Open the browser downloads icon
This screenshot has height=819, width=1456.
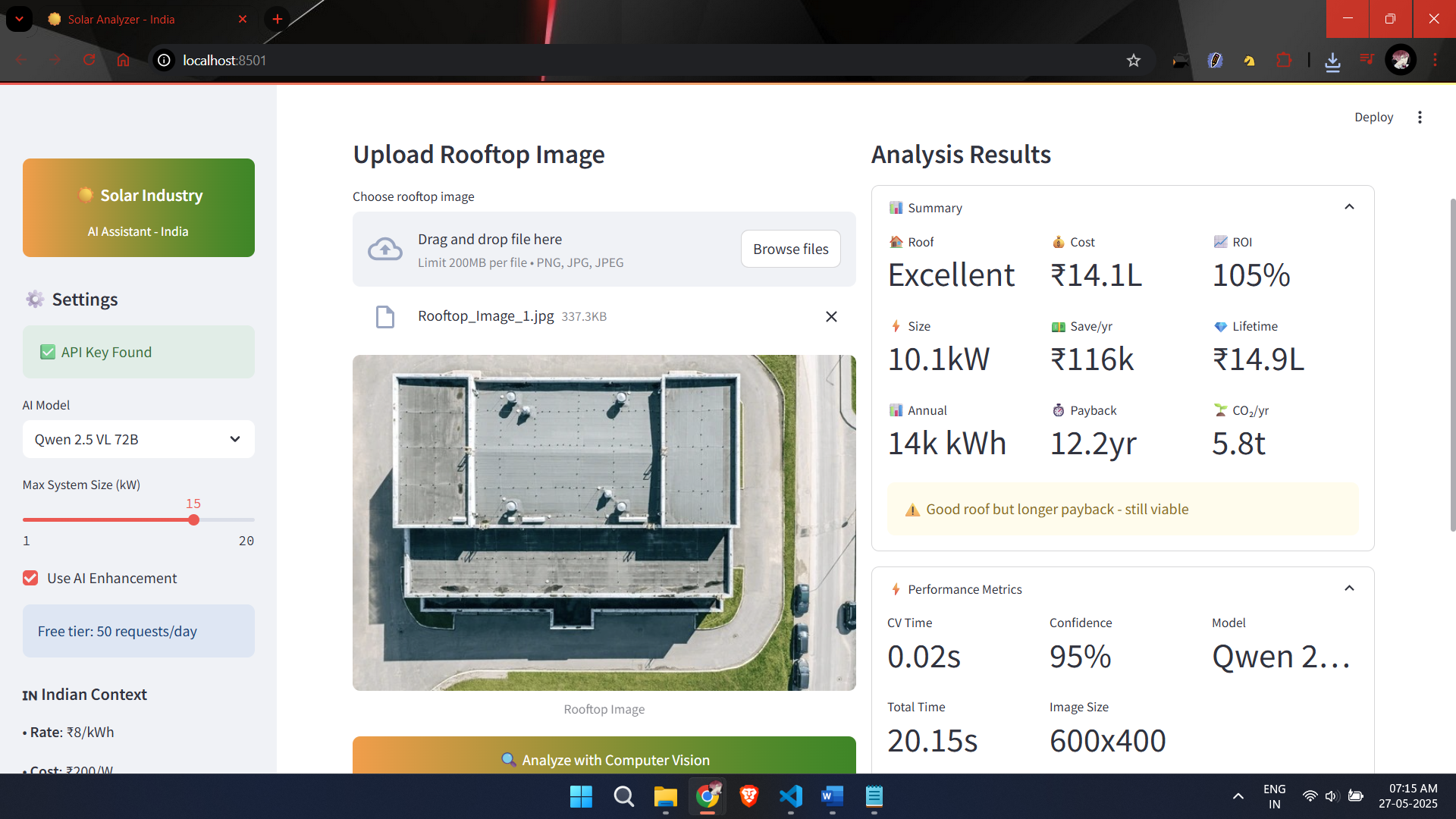click(1333, 60)
